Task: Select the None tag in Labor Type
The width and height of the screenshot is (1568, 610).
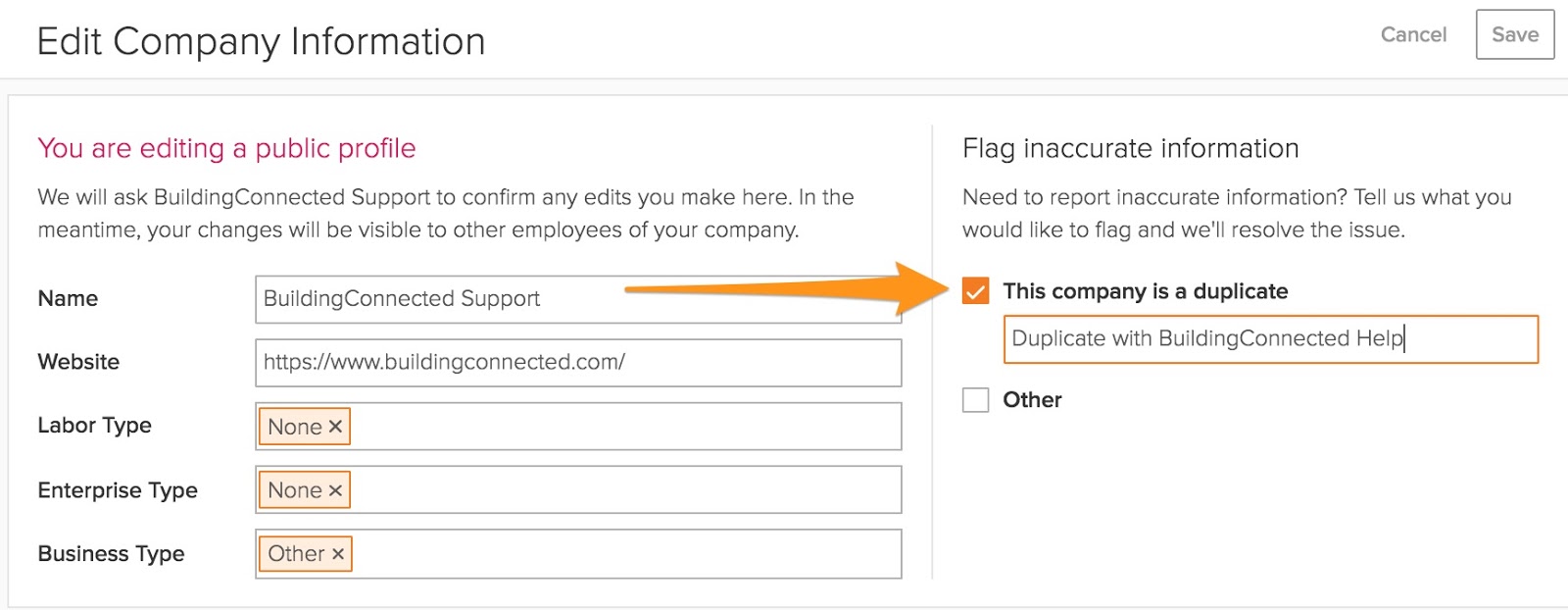Action: pyautogui.click(x=294, y=427)
